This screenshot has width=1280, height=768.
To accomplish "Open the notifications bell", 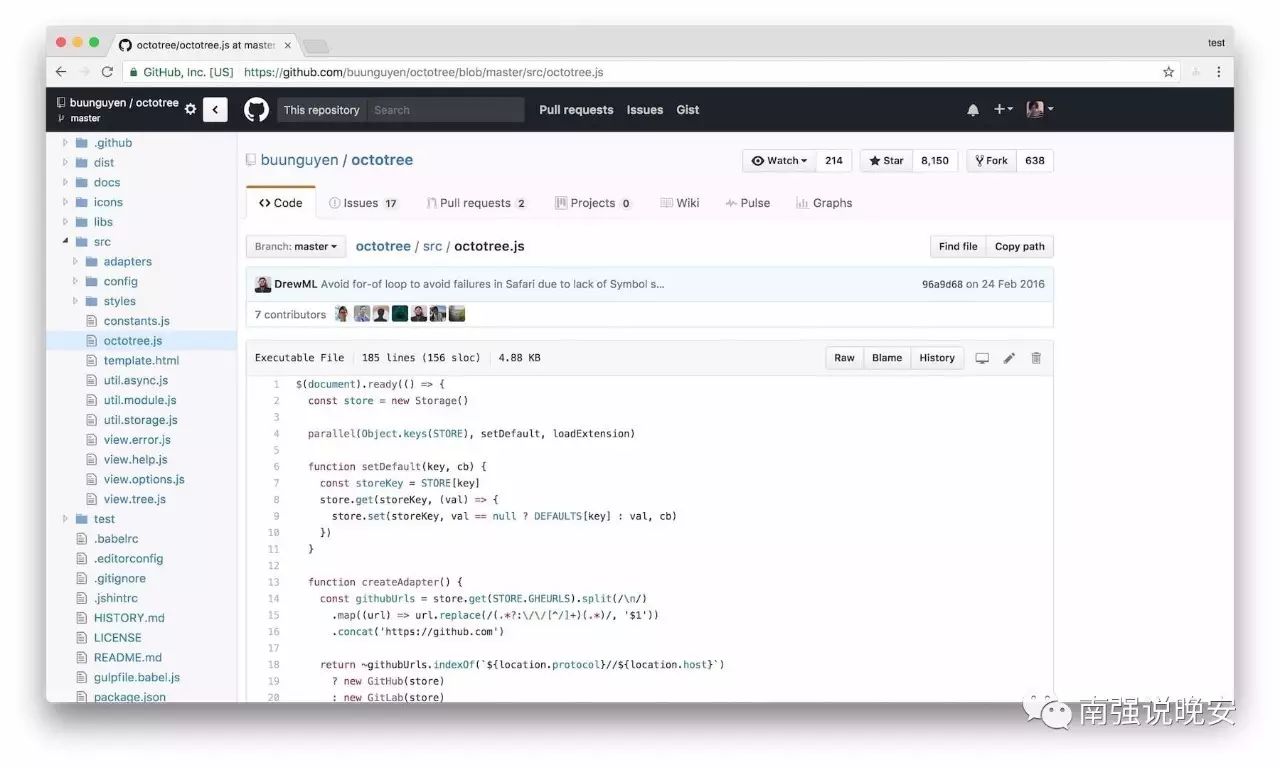I will [x=973, y=110].
